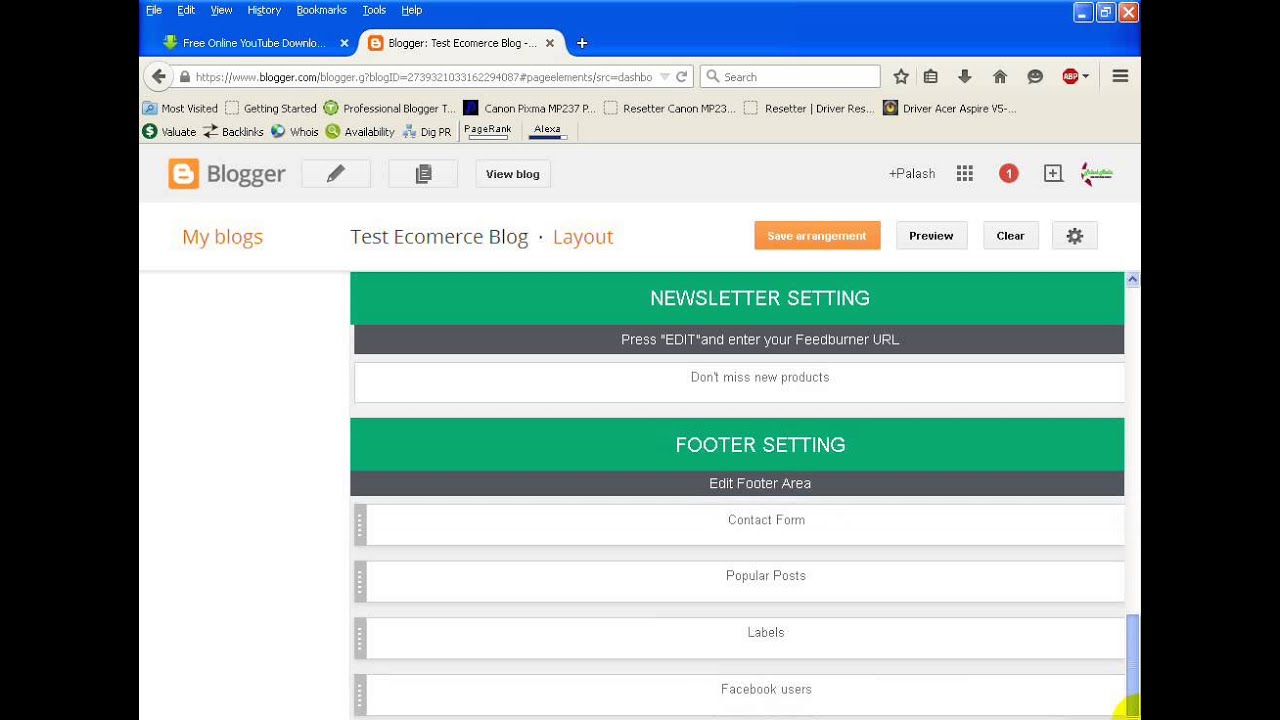The width and height of the screenshot is (1280, 720).
Task: Open the Tools menu
Action: (x=374, y=10)
